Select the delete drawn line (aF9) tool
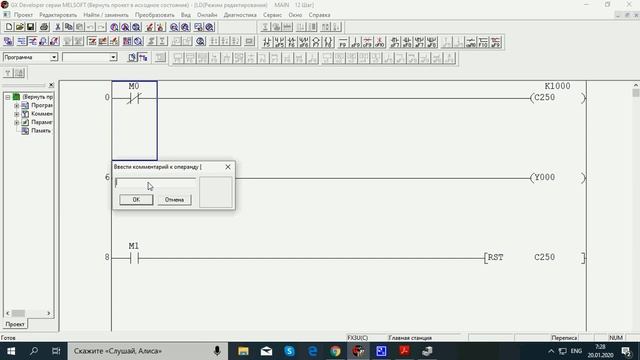This screenshot has width=640, height=360. click(496, 42)
